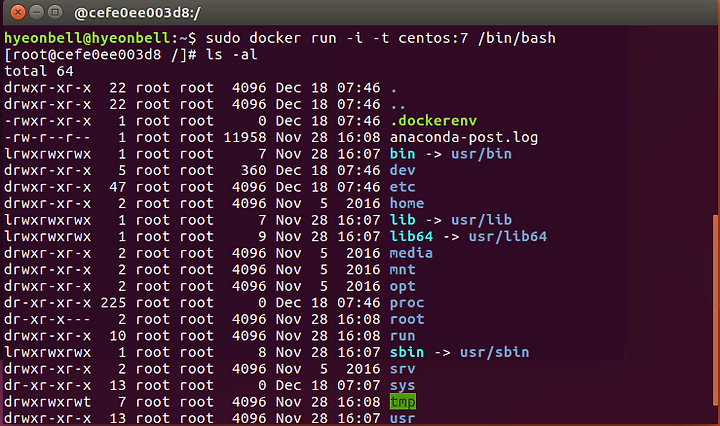
Task: Click the dev directory name
Action: tap(403, 170)
